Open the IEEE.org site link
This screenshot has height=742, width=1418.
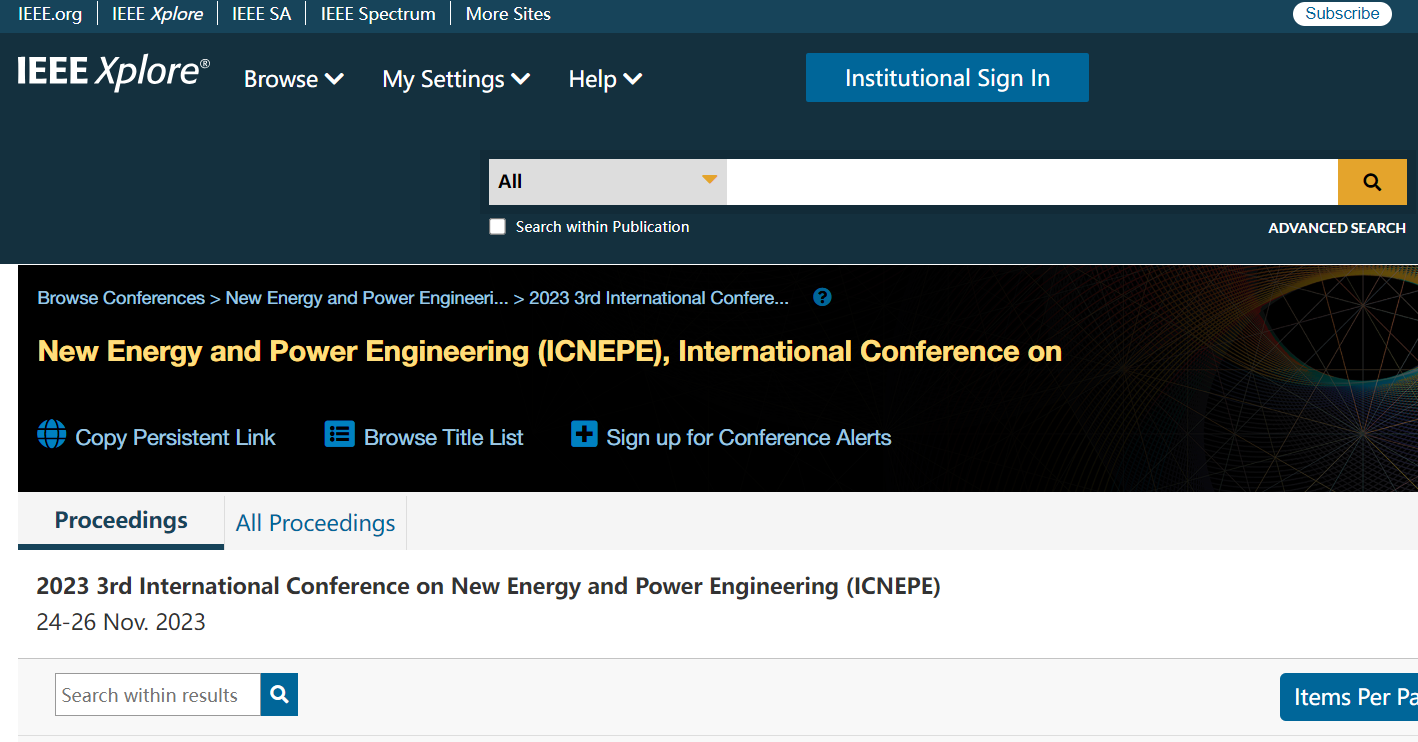50,14
